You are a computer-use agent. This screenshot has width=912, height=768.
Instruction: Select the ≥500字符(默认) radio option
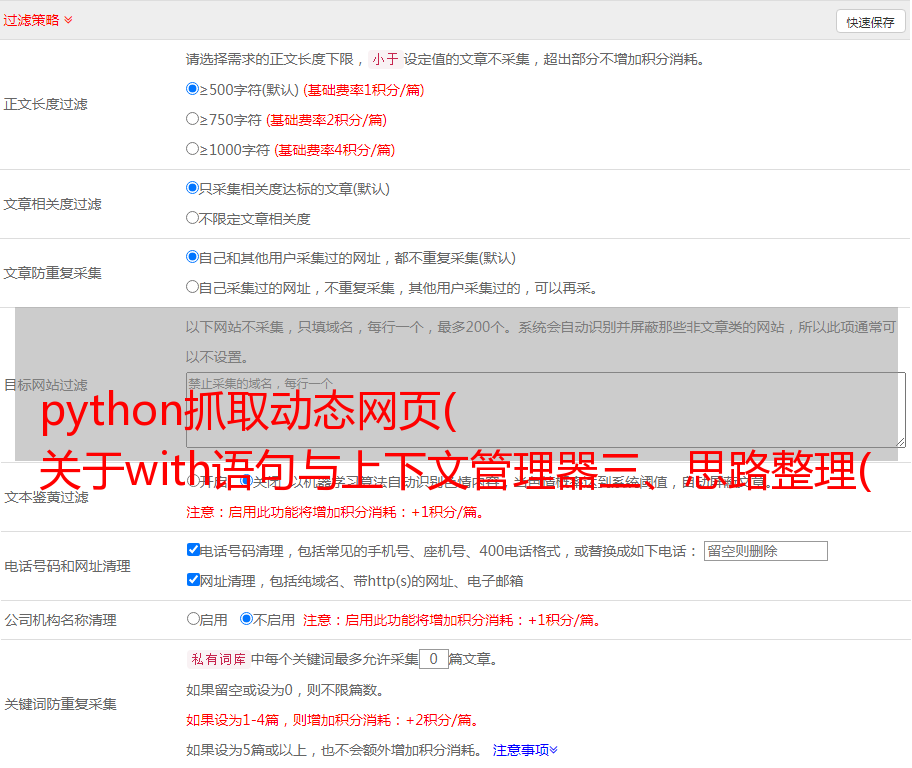[192, 88]
